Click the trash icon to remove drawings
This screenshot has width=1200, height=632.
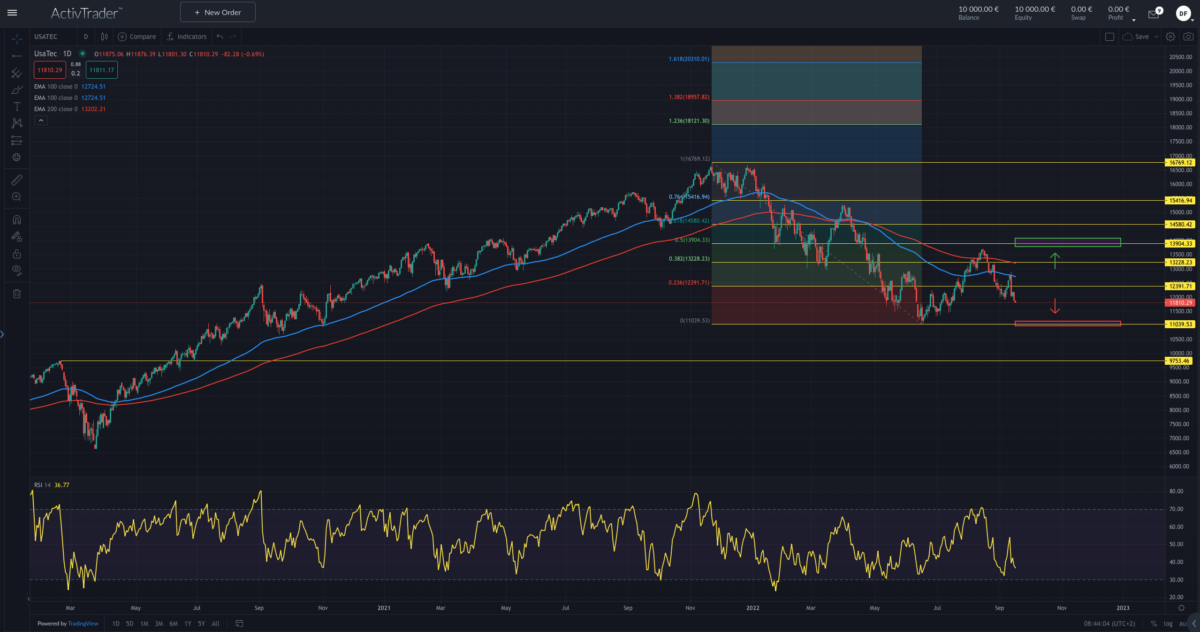coord(16,294)
